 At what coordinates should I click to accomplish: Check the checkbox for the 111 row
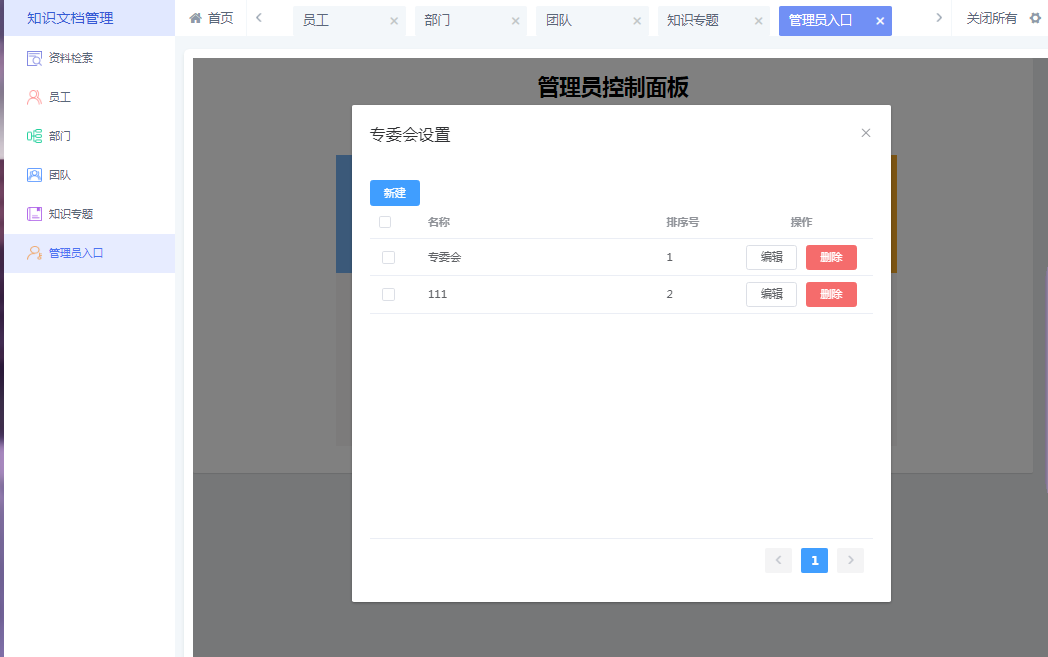(386, 294)
